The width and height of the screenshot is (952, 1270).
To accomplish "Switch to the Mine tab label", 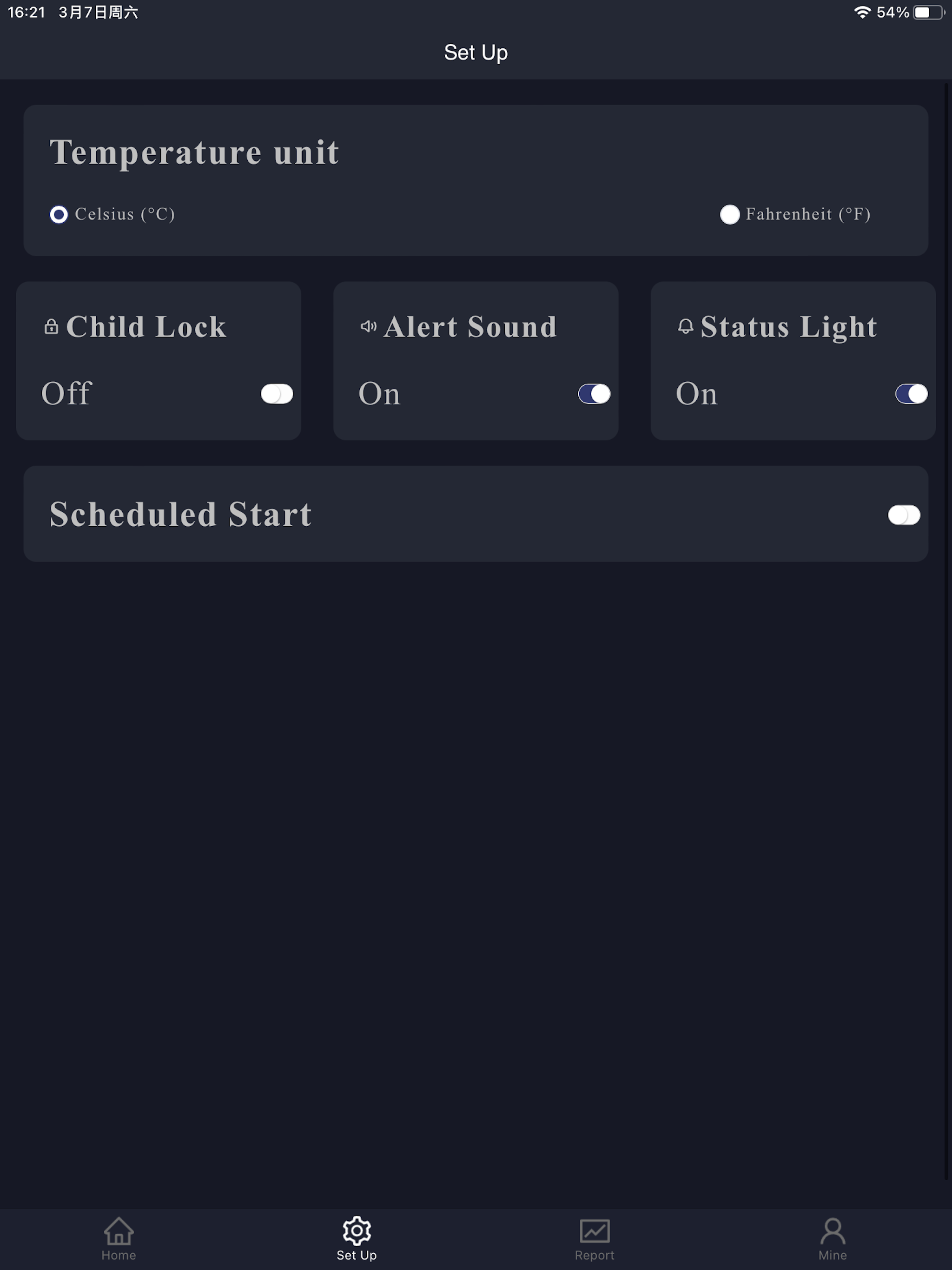I will pos(833,1255).
